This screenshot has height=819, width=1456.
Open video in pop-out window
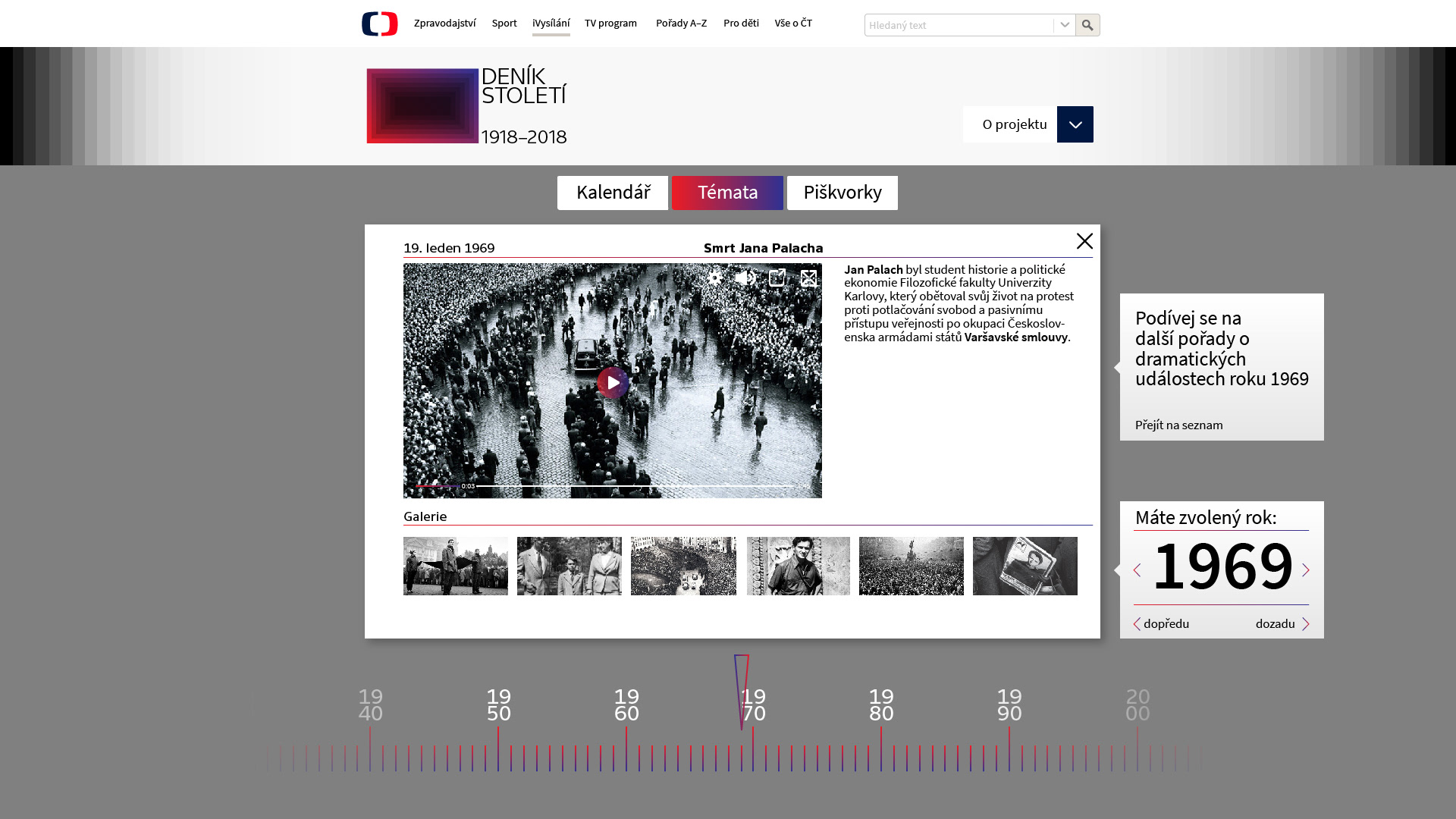pos(777,278)
